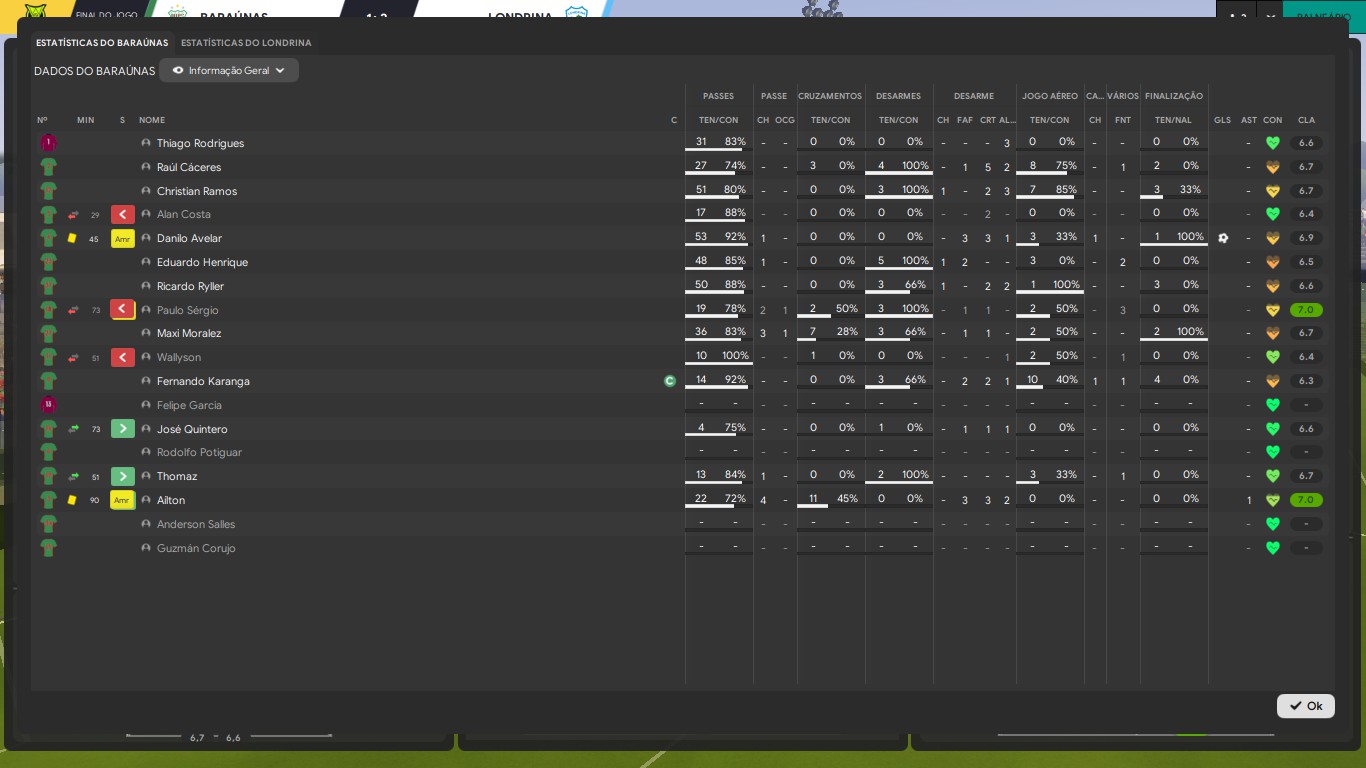Click the Amr badge beside Ailton

coord(122,500)
